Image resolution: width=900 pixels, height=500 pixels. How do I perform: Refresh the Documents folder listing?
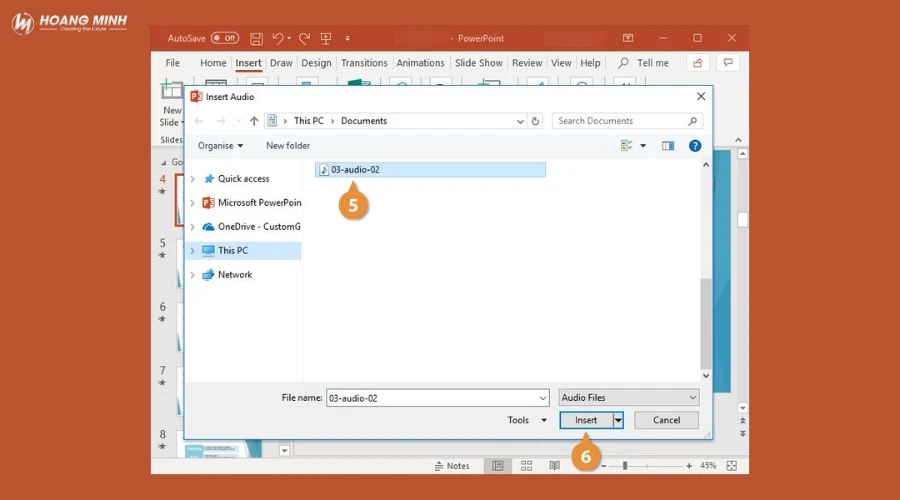pos(536,121)
